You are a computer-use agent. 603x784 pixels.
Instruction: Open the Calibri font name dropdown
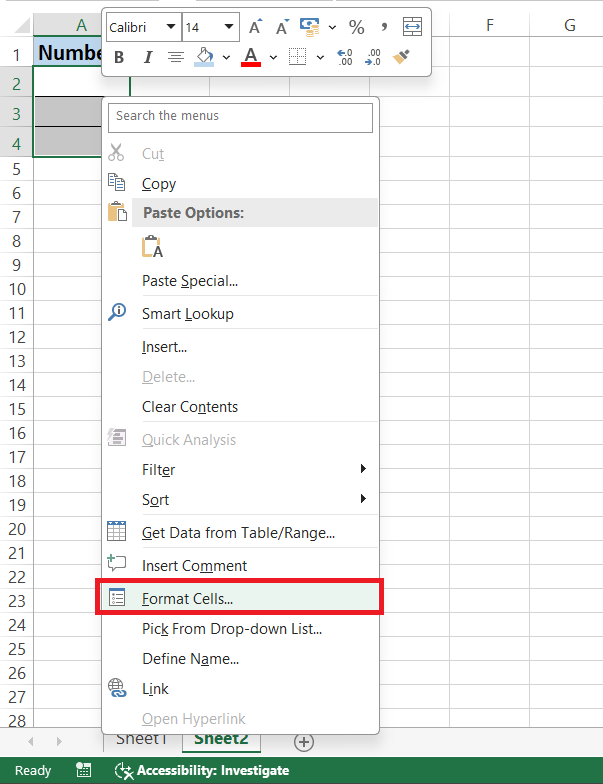tap(171, 26)
